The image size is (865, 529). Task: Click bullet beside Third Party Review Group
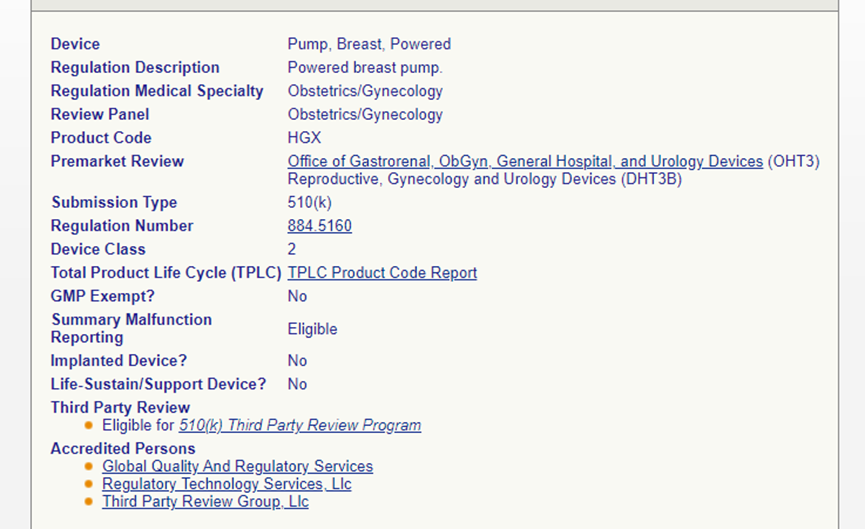coord(89,502)
